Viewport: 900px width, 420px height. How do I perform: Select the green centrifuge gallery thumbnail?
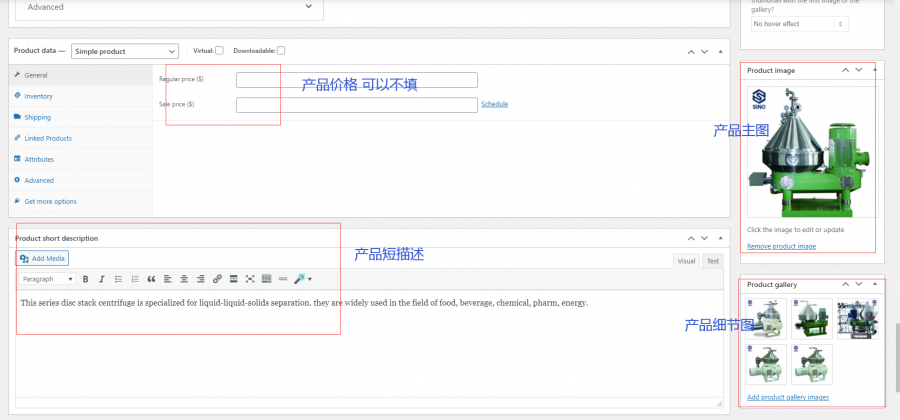click(x=812, y=318)
